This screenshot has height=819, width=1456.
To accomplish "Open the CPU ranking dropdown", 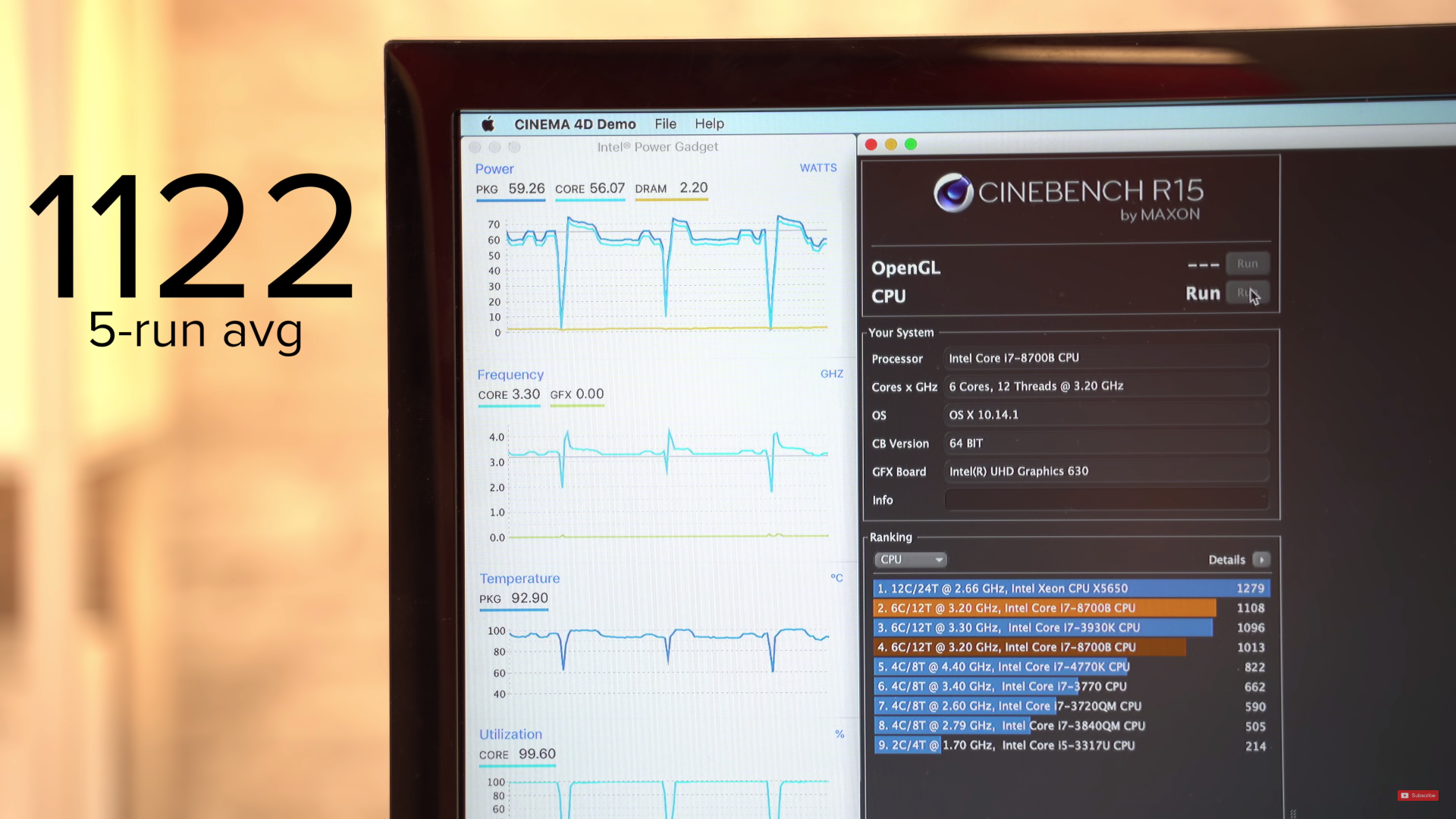I will (x=910, y=560).
